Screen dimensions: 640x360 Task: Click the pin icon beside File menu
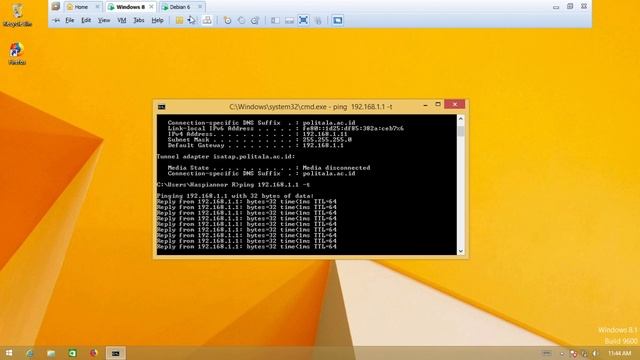click(56, 20)
